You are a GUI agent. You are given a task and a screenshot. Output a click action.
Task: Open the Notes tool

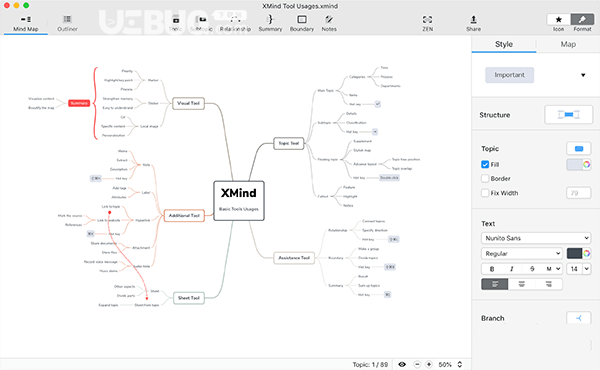pos(329,23)
